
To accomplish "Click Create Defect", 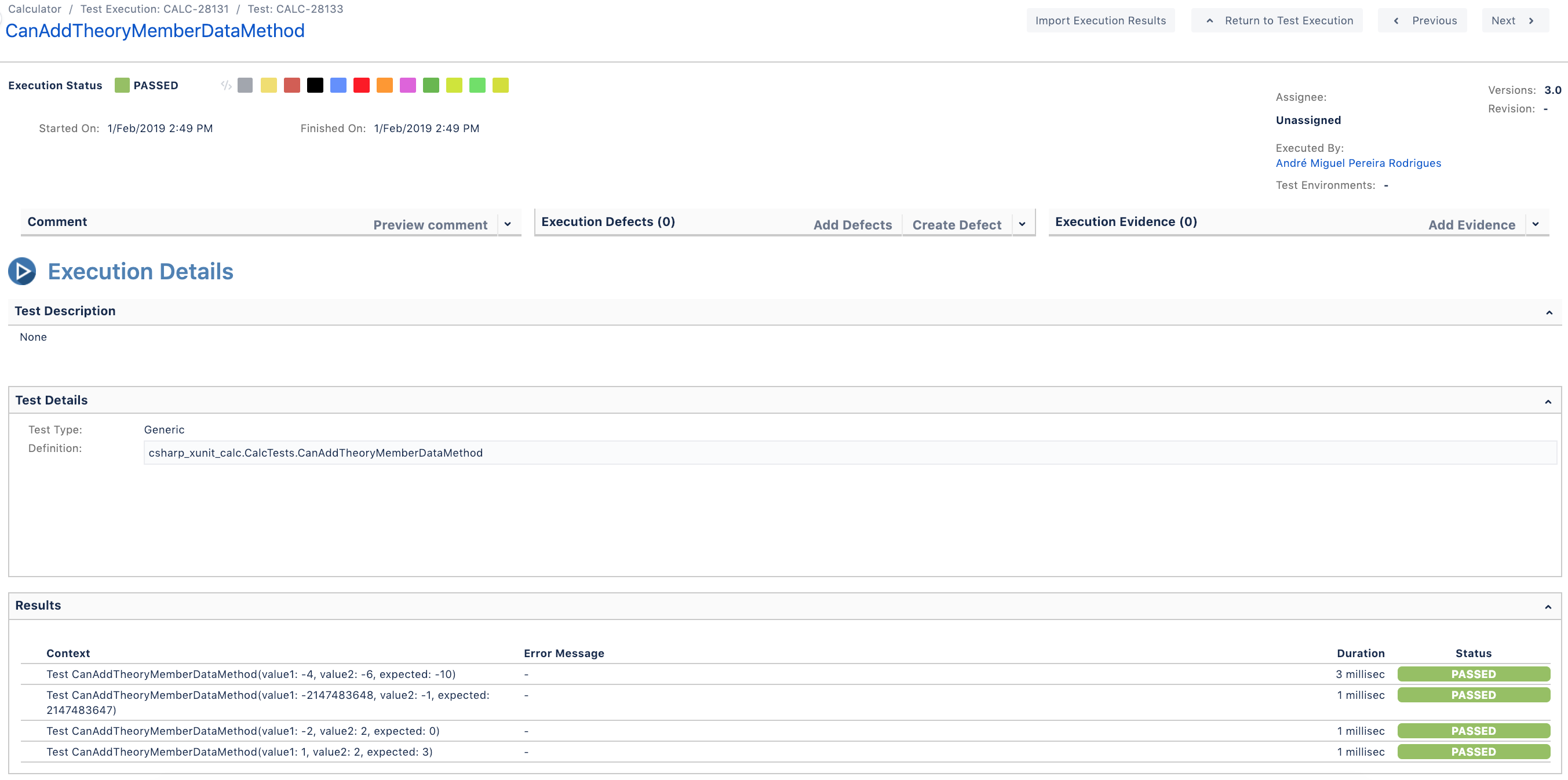I will coord(957,225).
